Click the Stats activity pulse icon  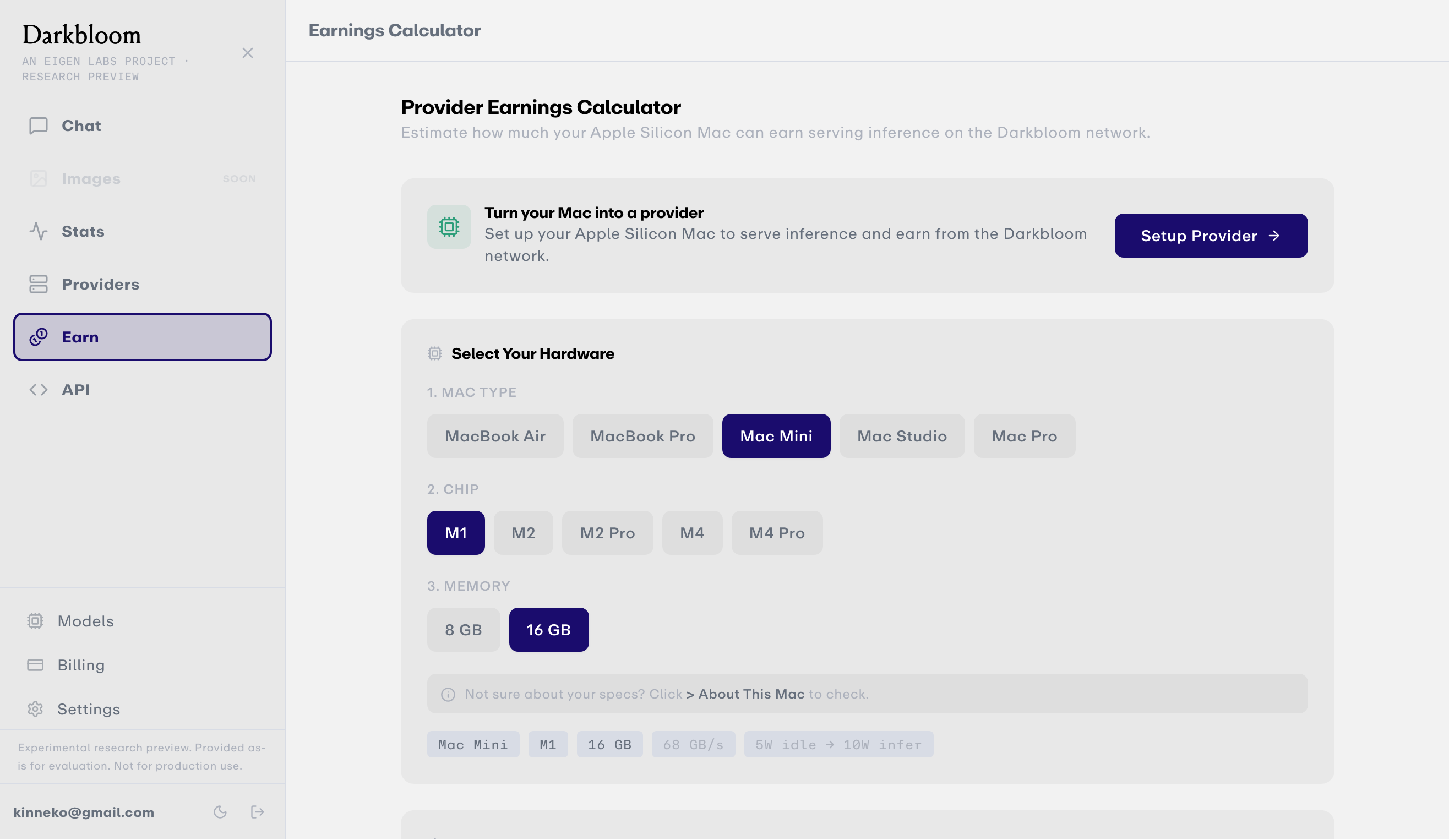pos(39,231)
